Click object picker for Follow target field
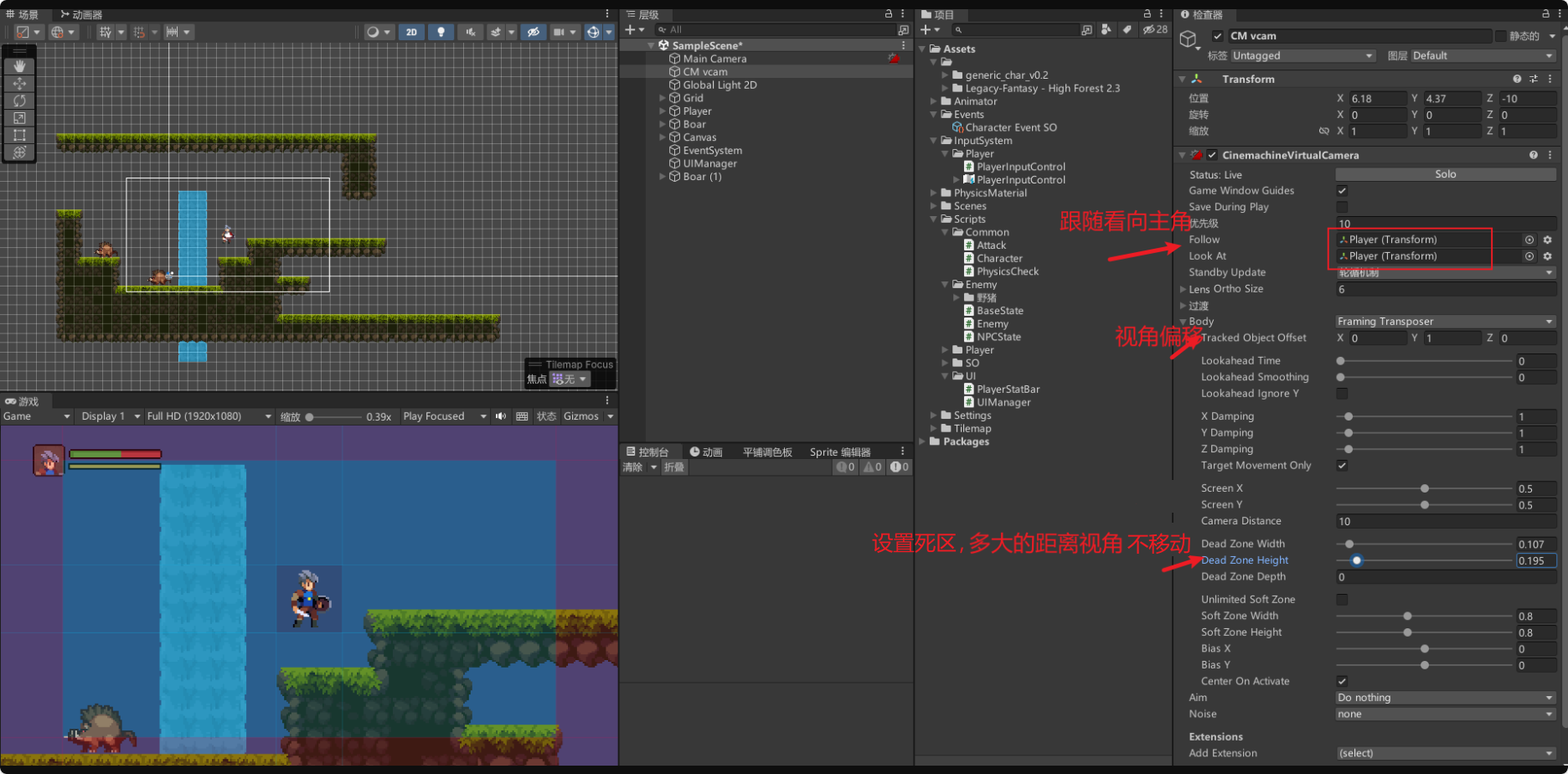Viewport: 1568px width, 774px height. [x=1529, y=240]
